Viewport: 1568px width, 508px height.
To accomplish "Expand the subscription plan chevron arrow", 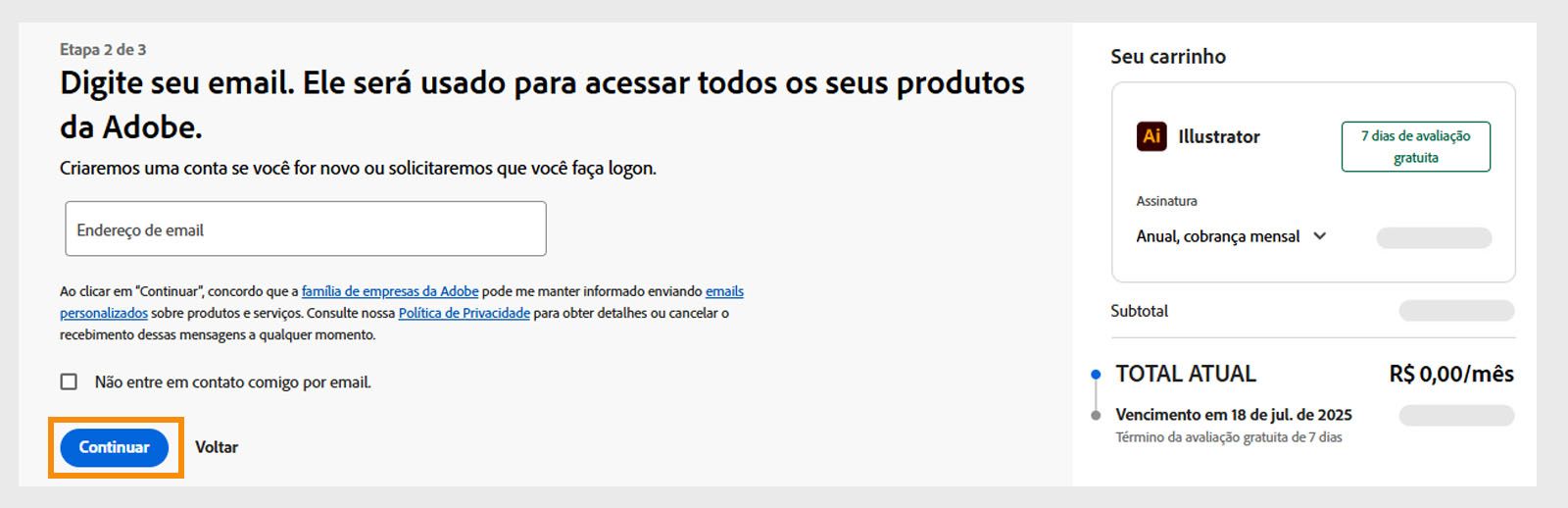I will point(1319,236).
